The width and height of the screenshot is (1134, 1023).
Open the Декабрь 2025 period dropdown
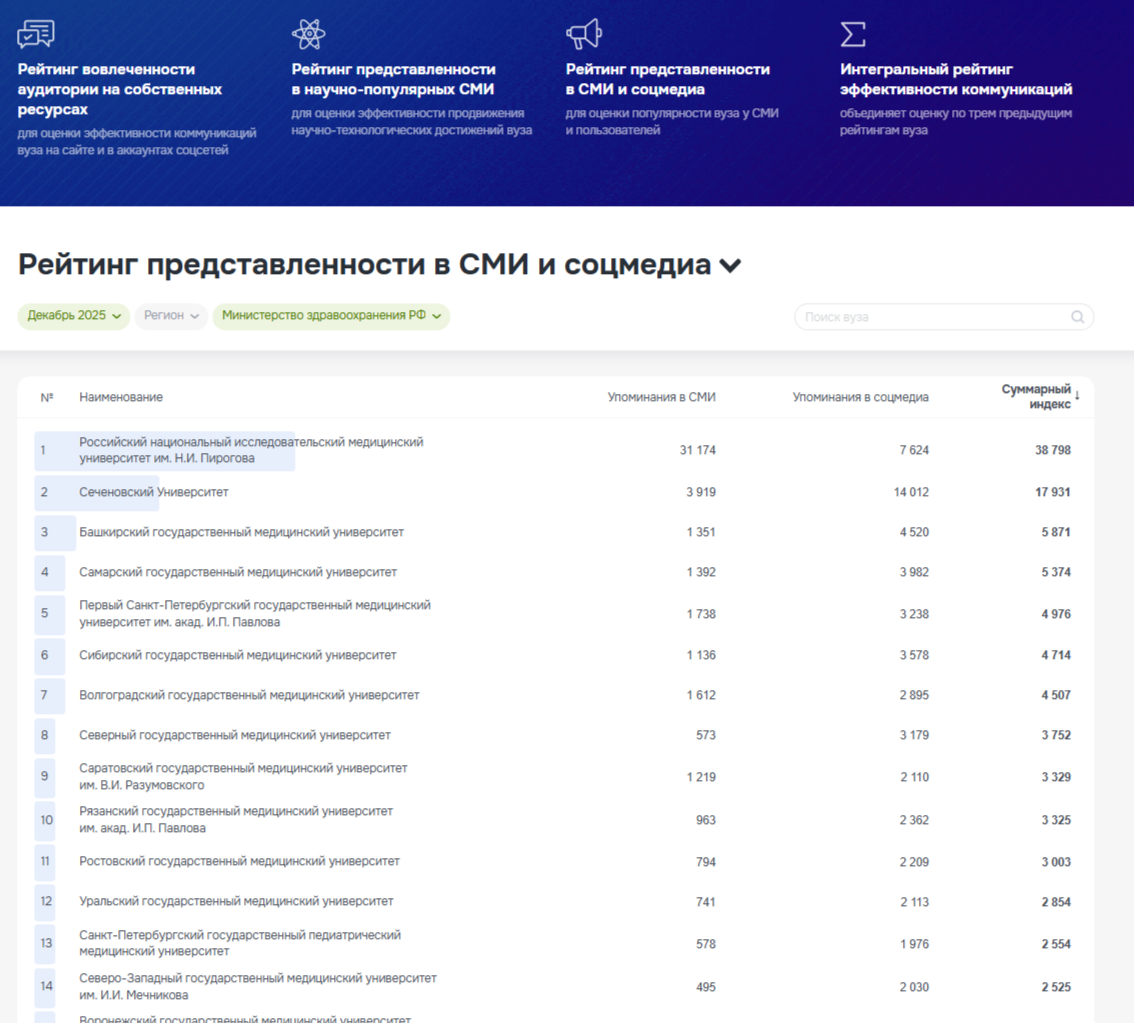74,316
